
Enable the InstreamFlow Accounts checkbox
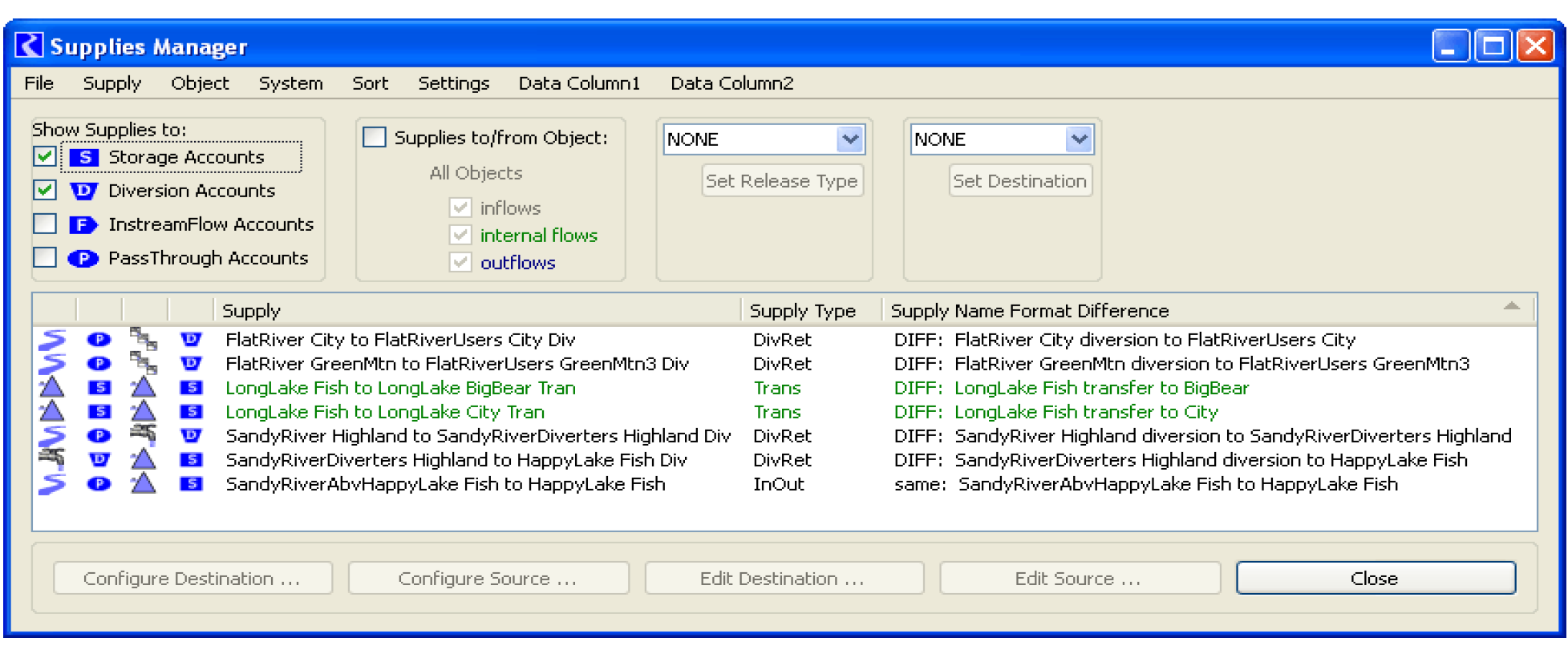pos(45,224)
